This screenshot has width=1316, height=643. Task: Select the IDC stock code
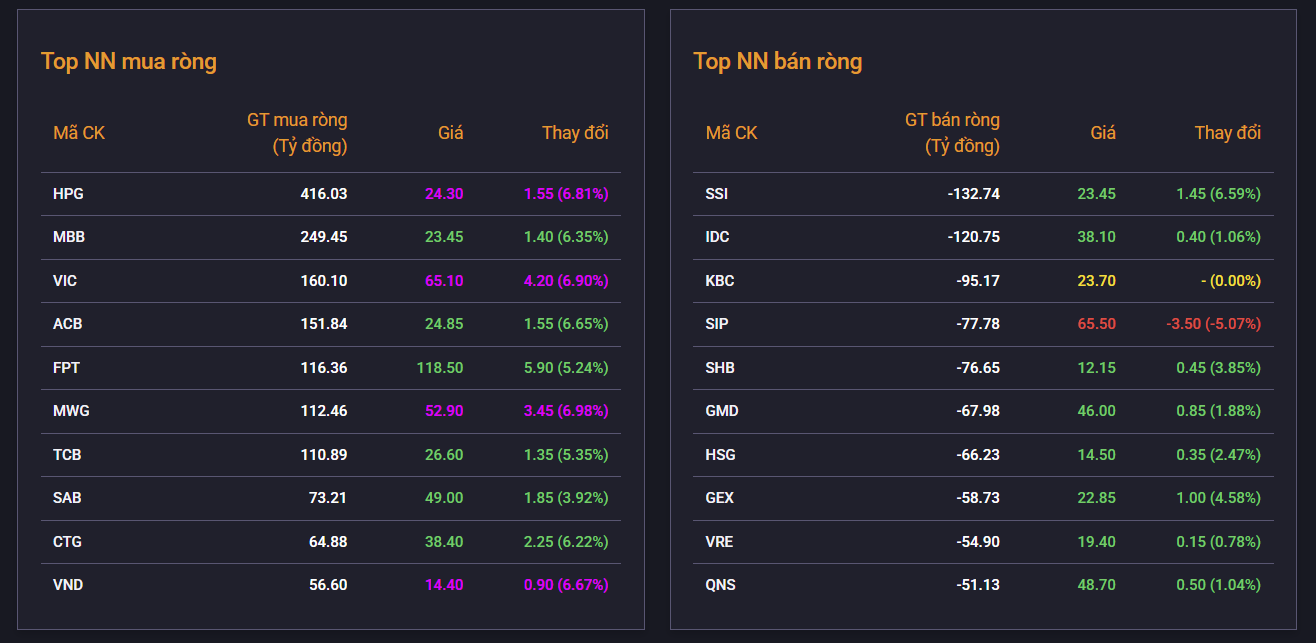718,237
